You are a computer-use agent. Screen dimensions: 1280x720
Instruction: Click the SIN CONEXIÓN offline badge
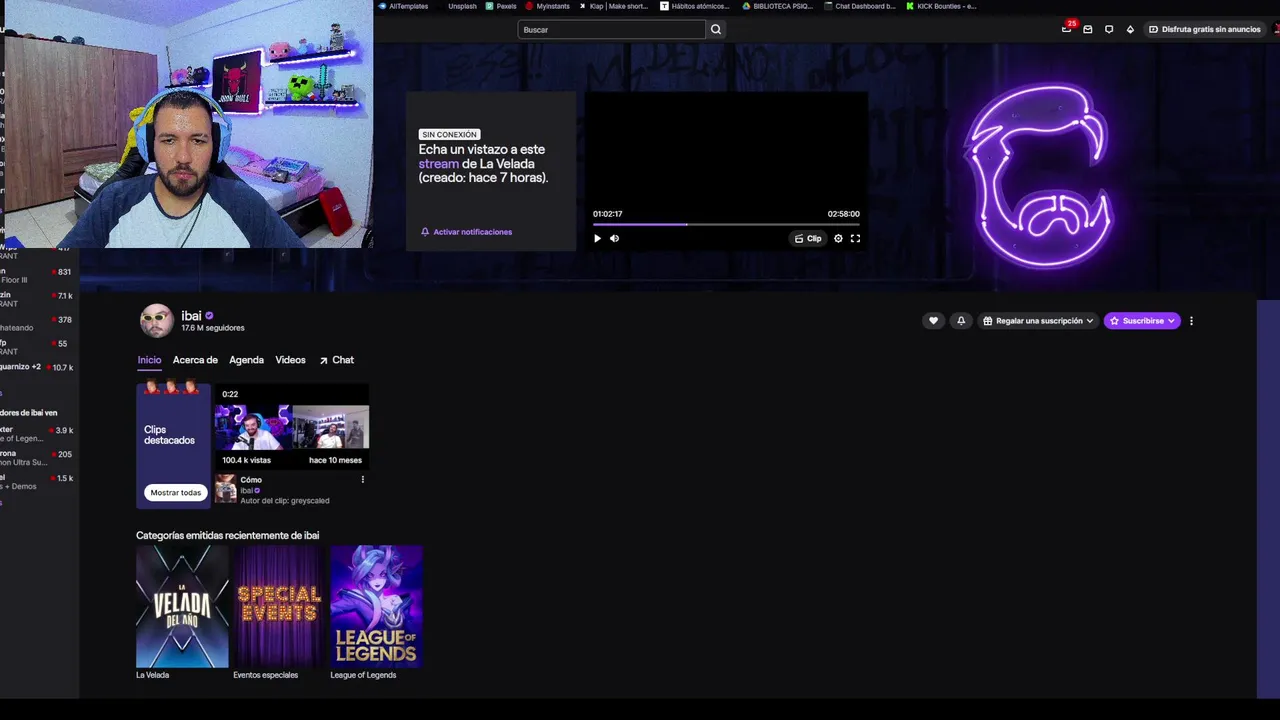(449, 134)
